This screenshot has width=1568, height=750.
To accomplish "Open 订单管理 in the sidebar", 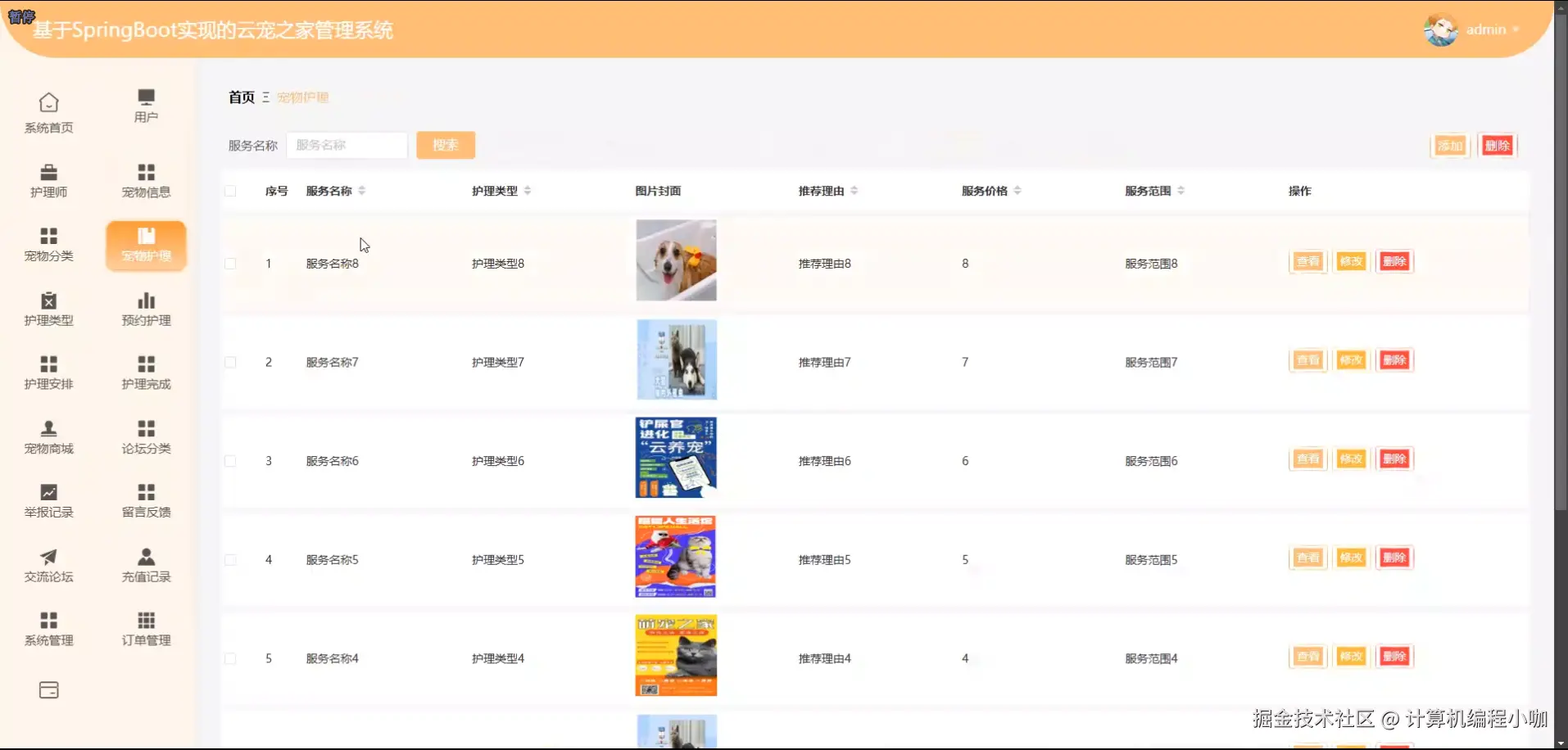I will pos(146,629).
